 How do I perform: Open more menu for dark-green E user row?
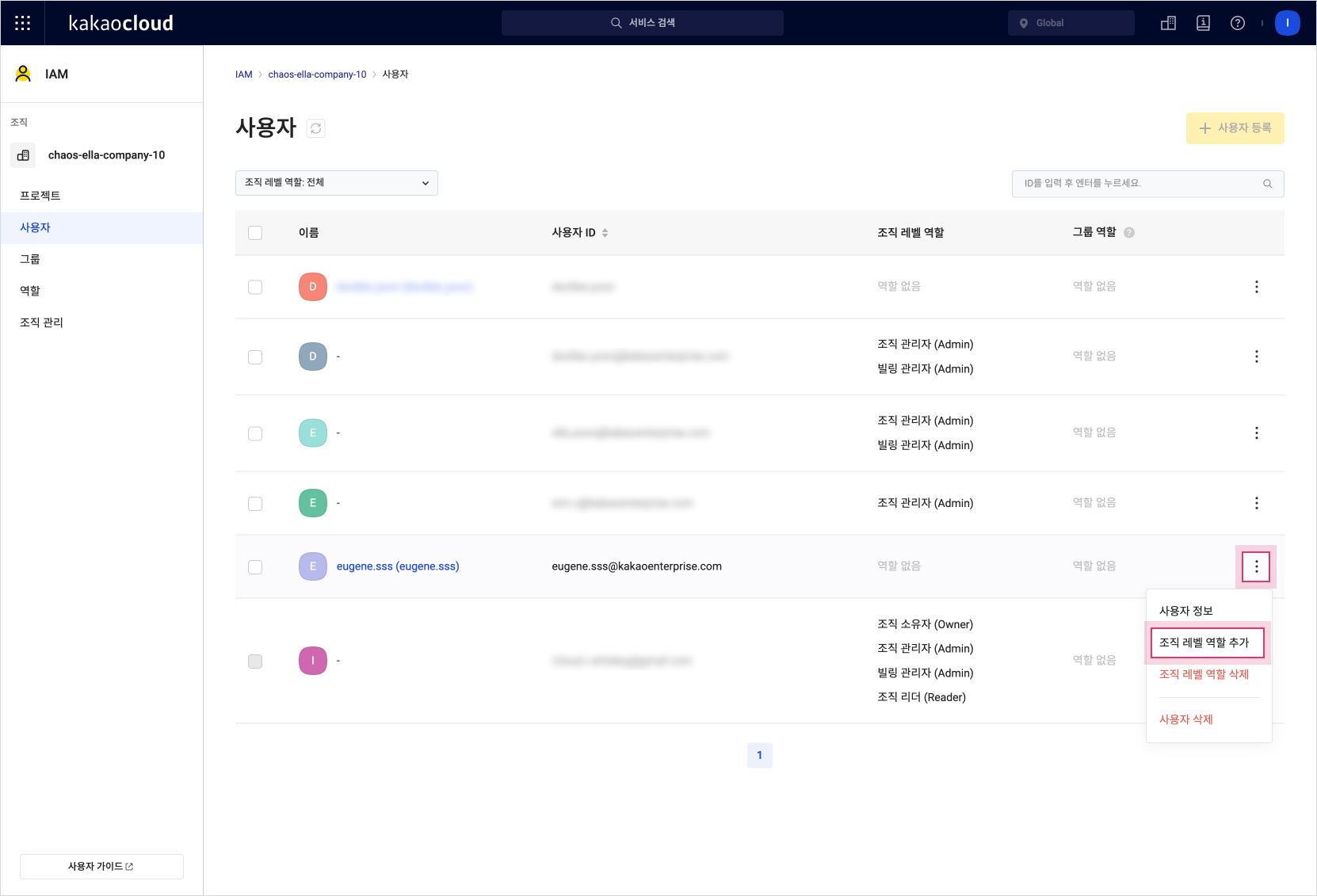coord(1257,503)
